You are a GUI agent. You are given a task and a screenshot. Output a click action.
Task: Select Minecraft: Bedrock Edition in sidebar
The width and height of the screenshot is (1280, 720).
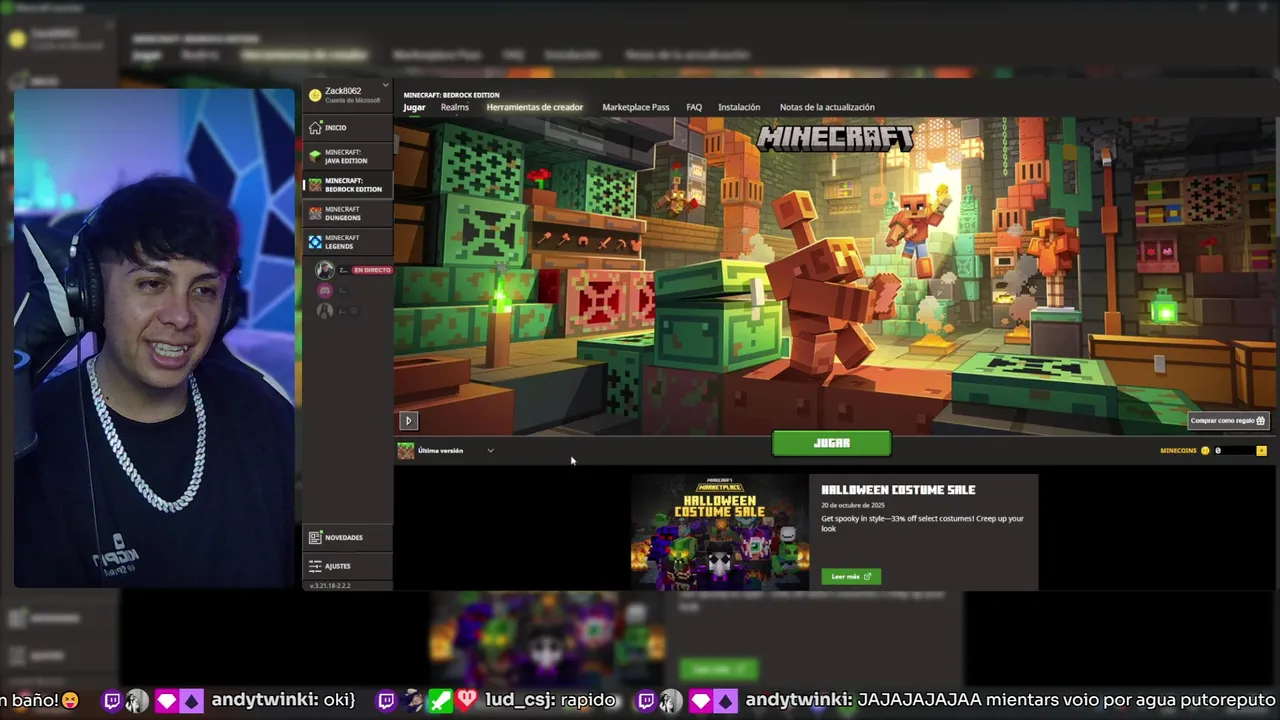347,185
